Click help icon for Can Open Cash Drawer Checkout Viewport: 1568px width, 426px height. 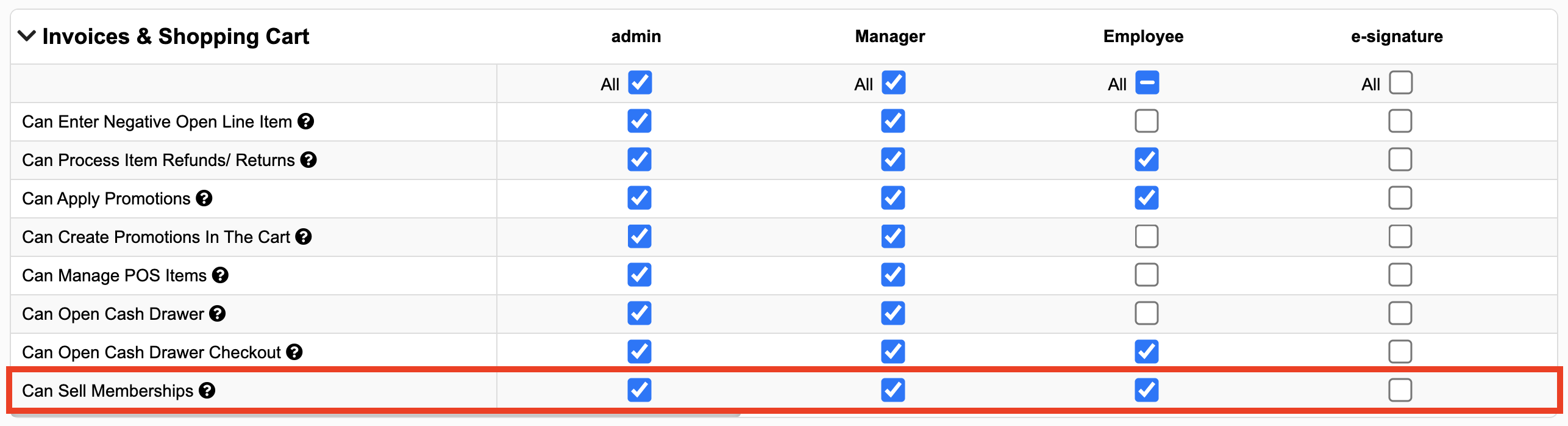(294, 352)
